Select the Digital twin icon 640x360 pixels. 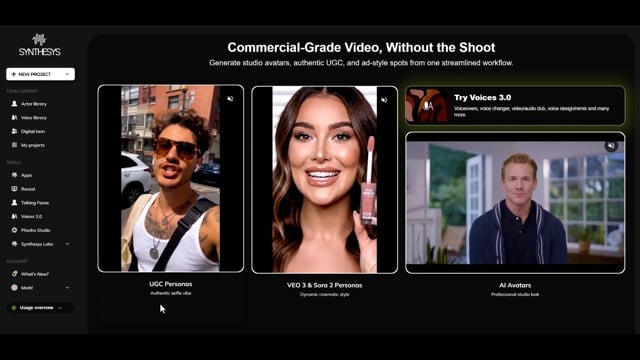pos(14,131)
